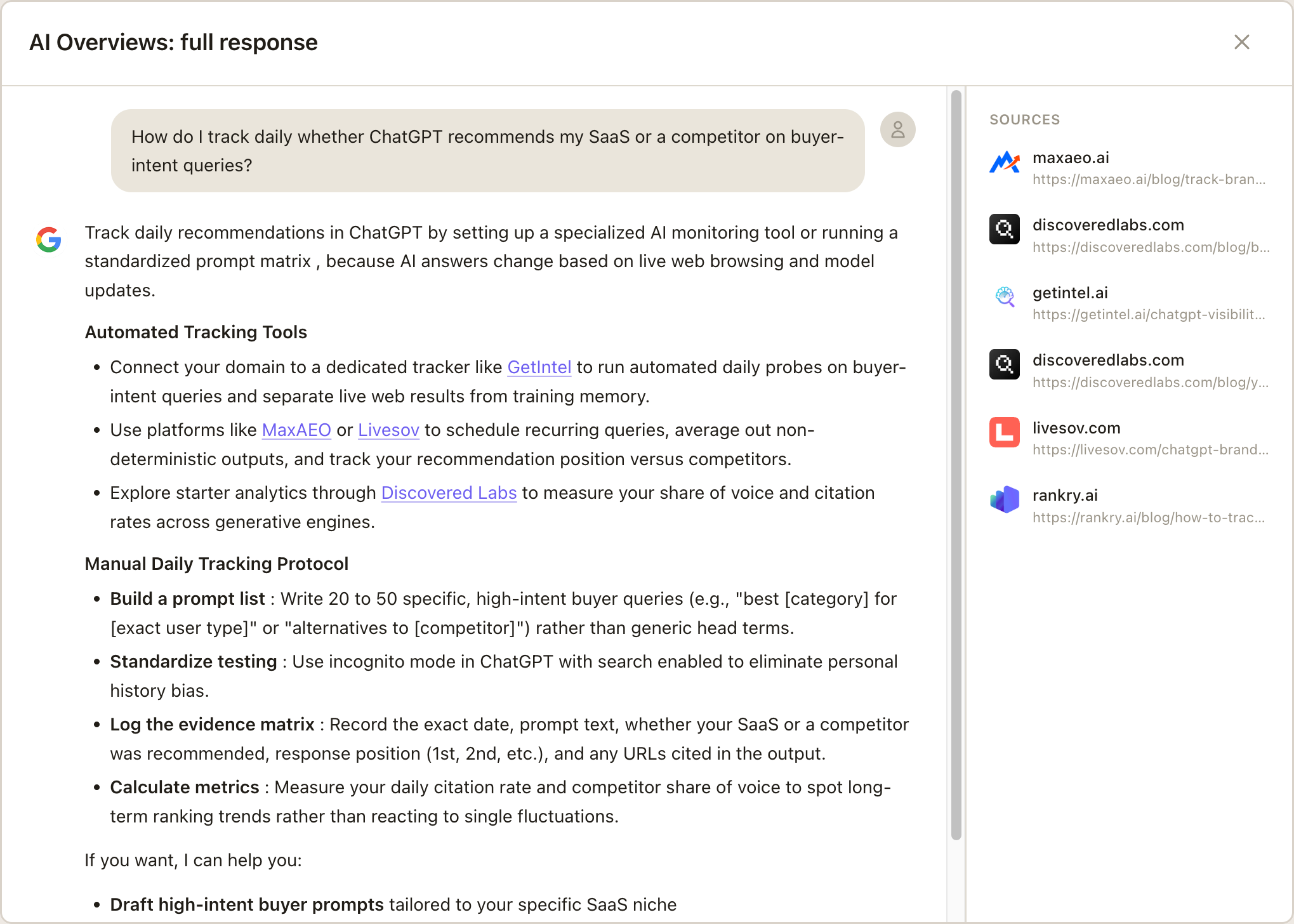Open the Livesov link in the response

pos(388,430)
